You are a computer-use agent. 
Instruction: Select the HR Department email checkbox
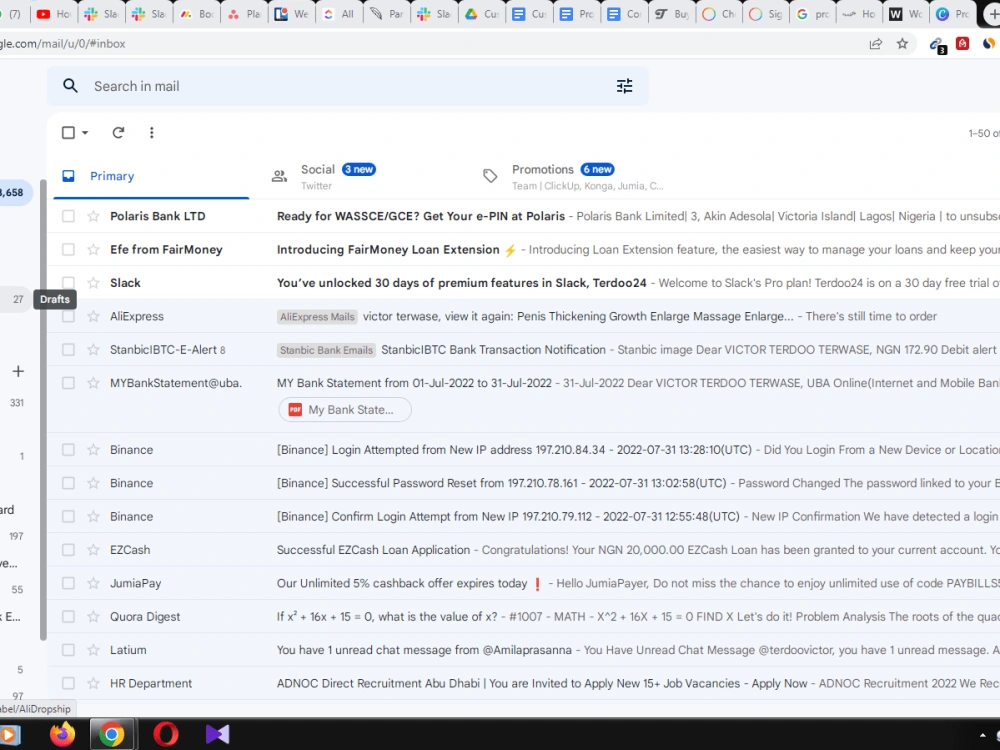[x=68, y=683]
